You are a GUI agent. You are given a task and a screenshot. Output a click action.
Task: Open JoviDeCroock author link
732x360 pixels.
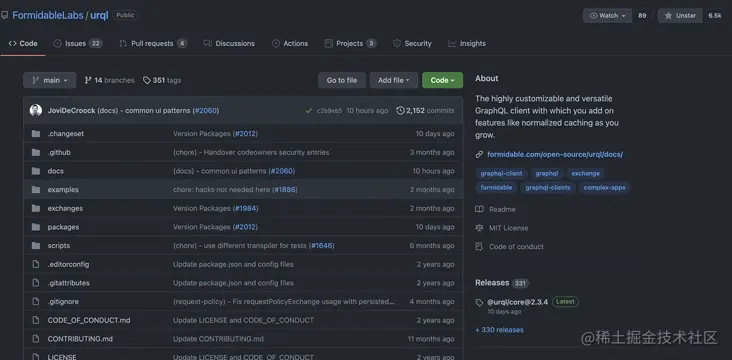71,111
